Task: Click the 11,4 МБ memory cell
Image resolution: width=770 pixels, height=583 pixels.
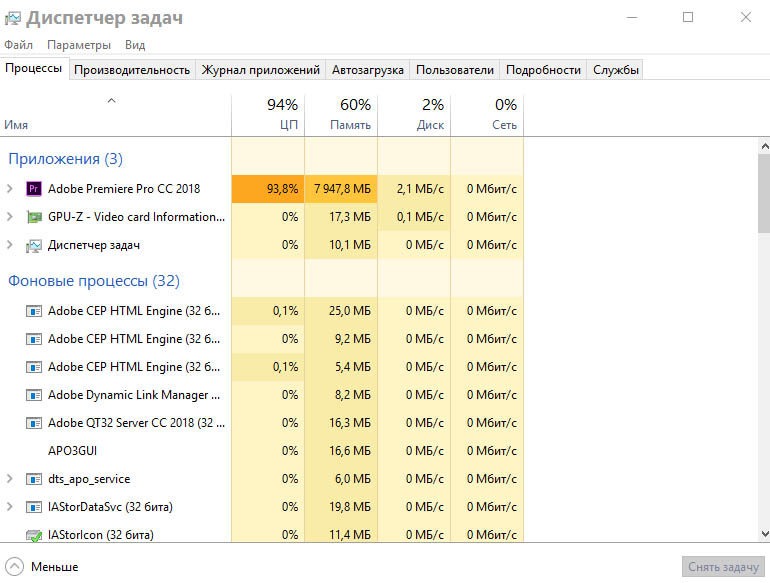Action: pos(341,534)
